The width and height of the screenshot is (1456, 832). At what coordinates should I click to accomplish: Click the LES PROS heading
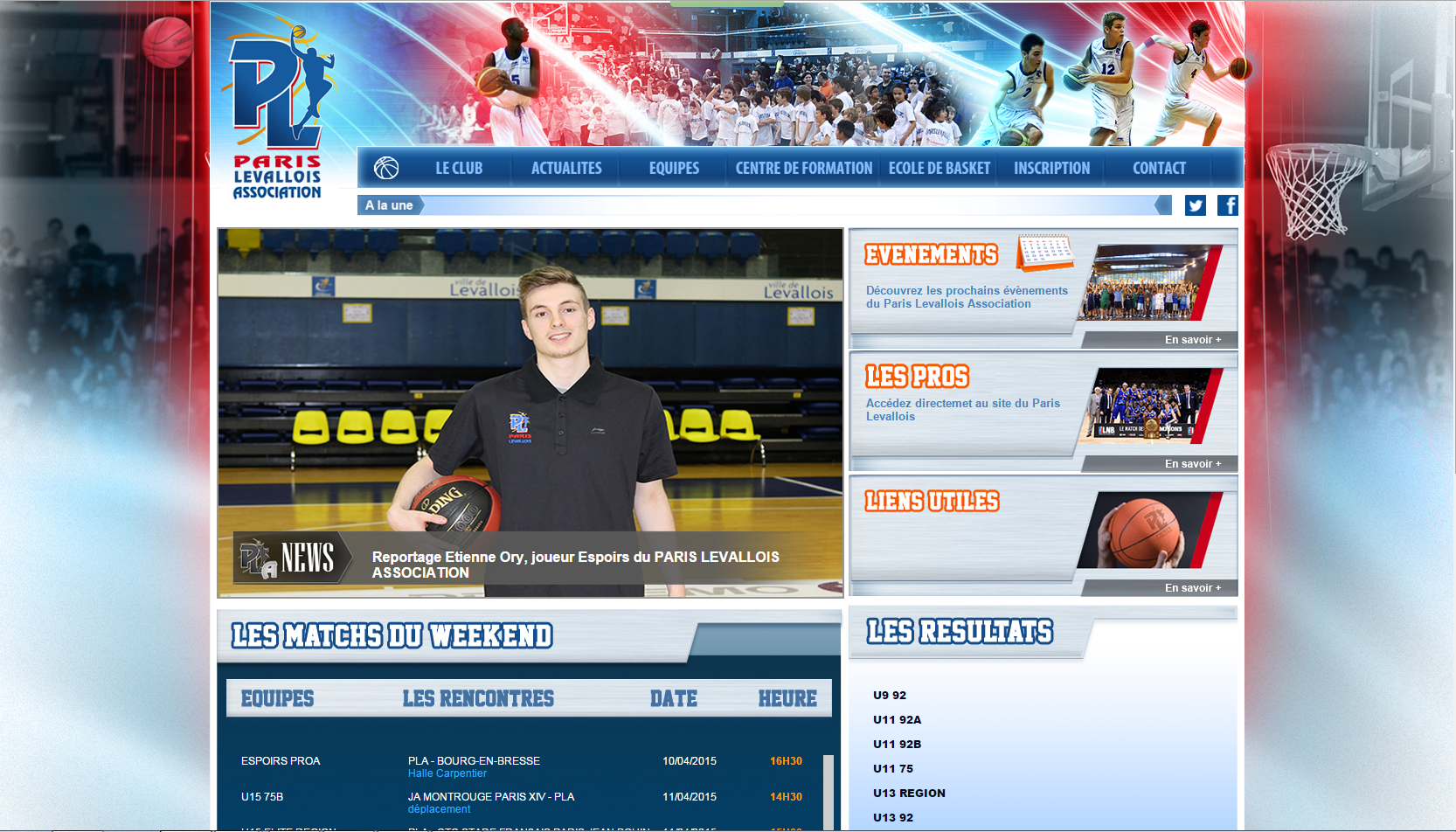[x=917, y=377]
